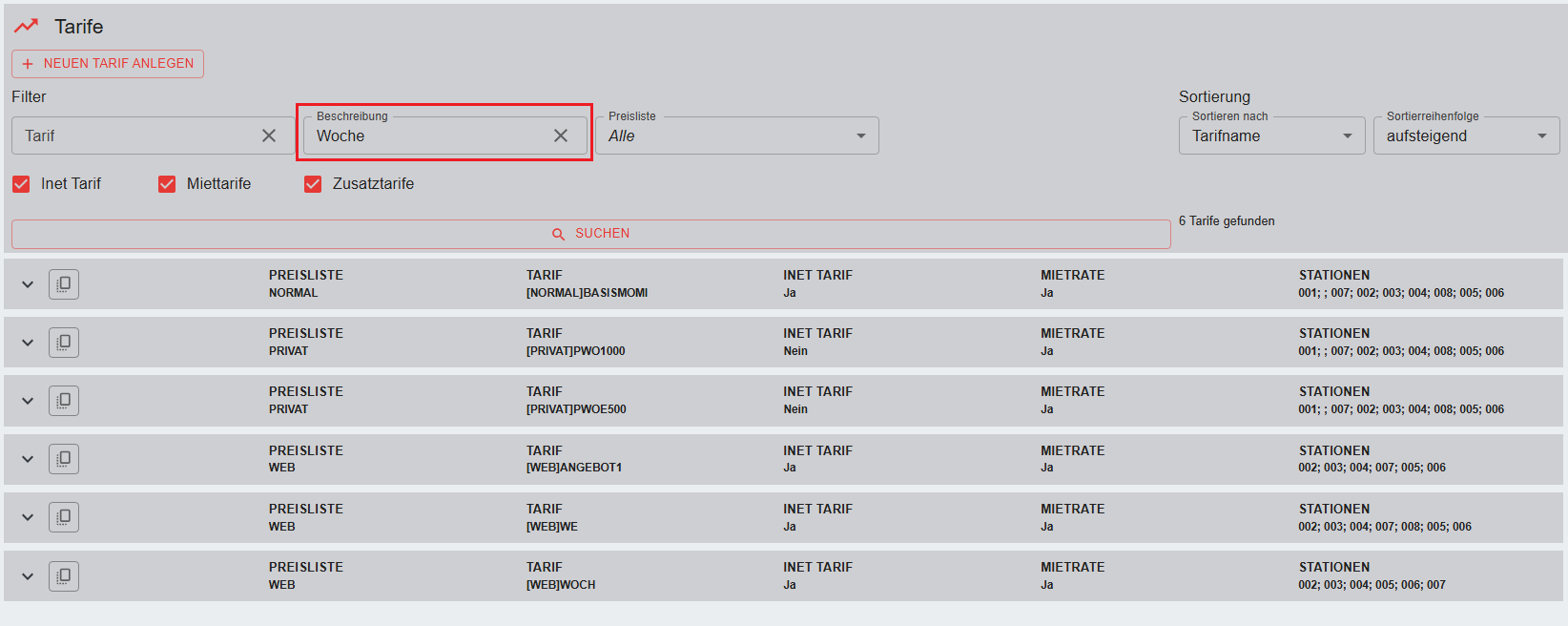Expand the [NORMAL]BASISMOMI tariff row
This screenshot has width=1568, height=626.
point(28,284)
